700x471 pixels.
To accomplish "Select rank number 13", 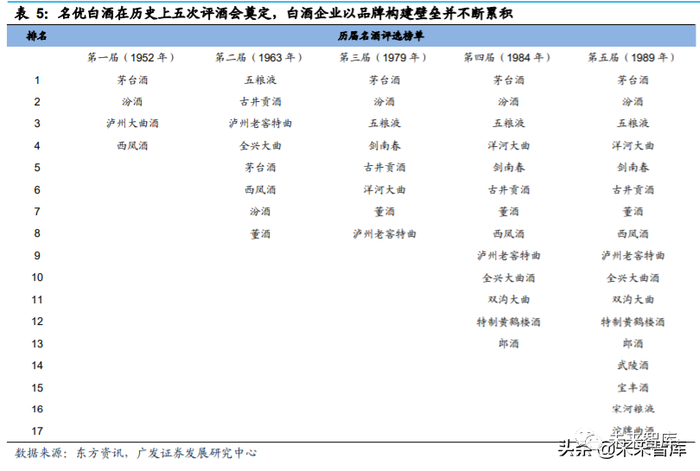I will pos(37,344).
